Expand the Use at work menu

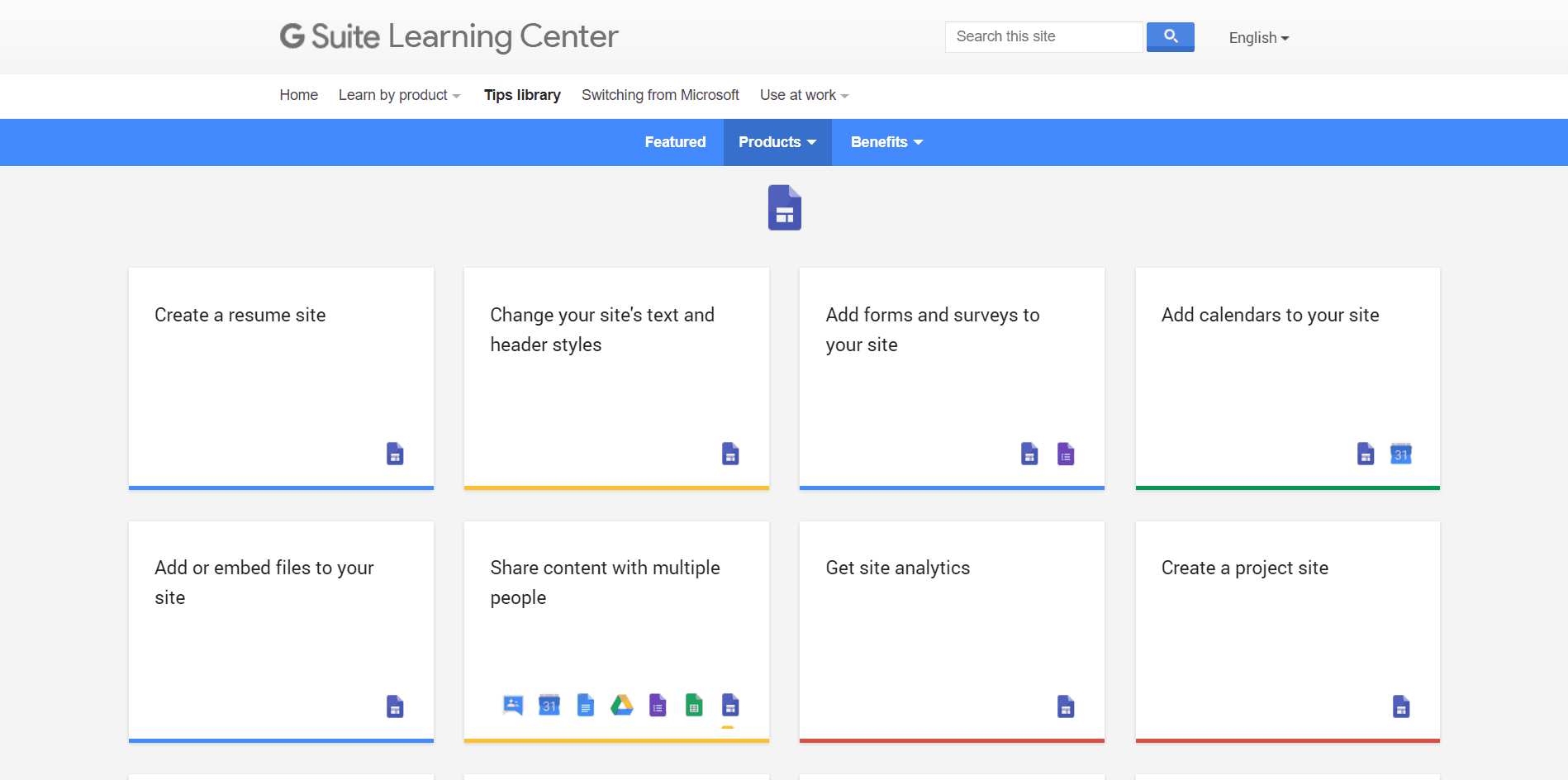[x=804, y=95]
